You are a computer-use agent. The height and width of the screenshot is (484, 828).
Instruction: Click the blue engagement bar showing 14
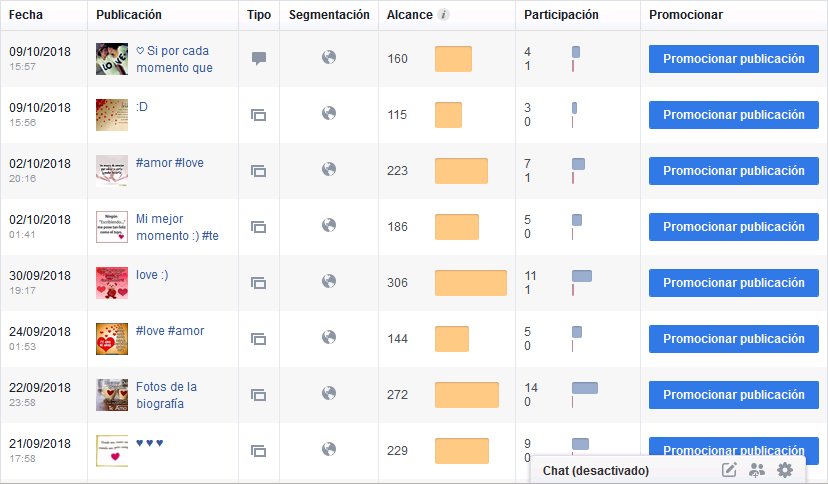(585, 388)
